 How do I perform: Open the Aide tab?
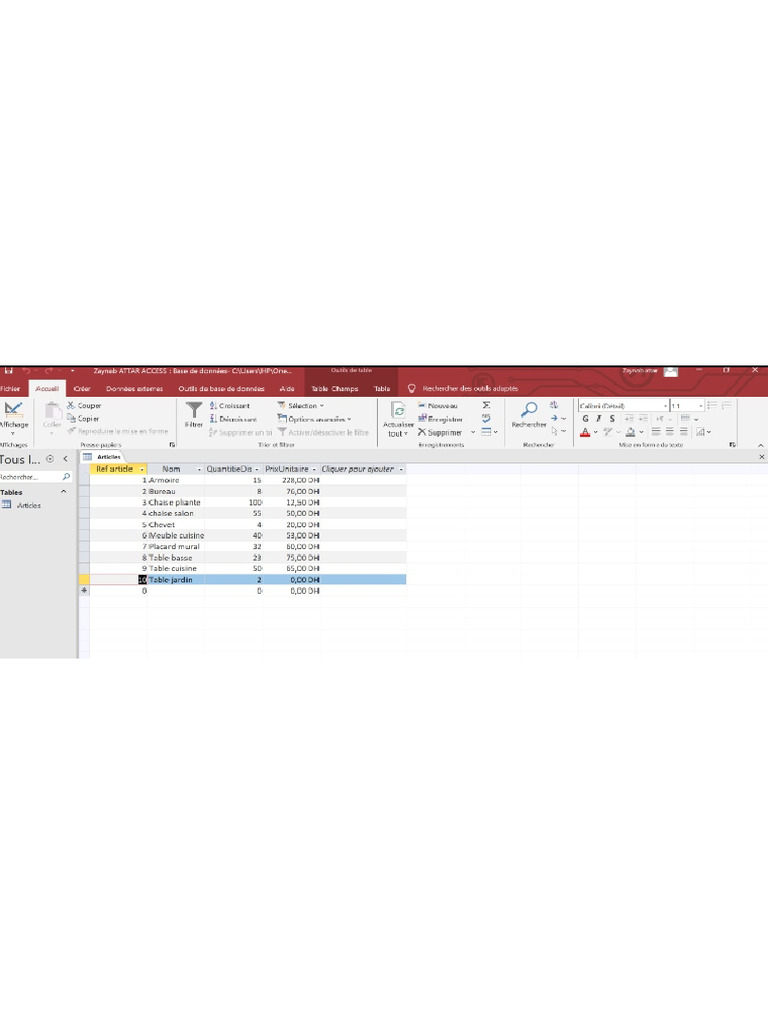tap(287, 389)
